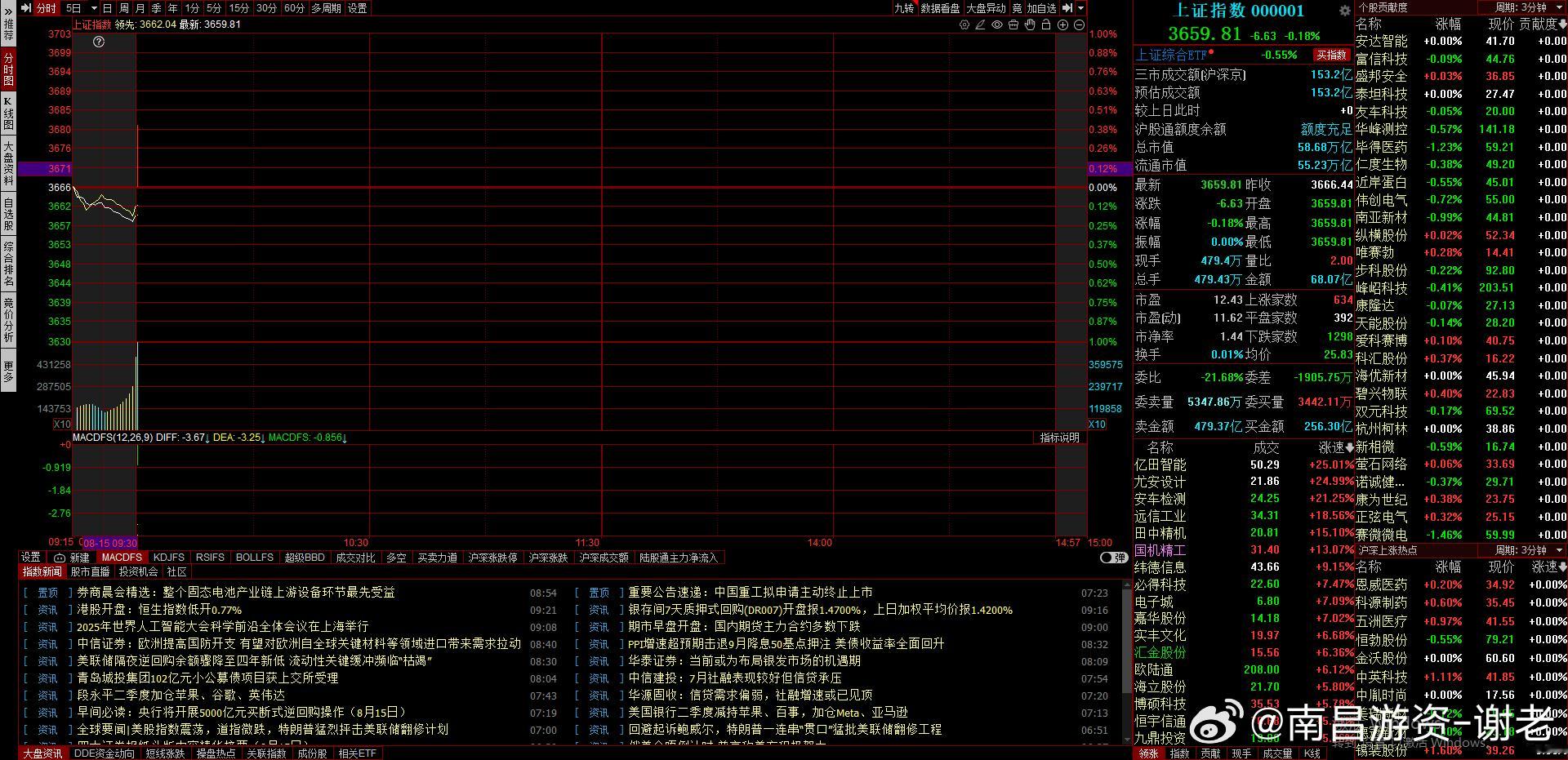The height and width of the screenshot is (760, 1568).
Task: Click the 设置 button after 多周期
Action: [x=357, y=8]
